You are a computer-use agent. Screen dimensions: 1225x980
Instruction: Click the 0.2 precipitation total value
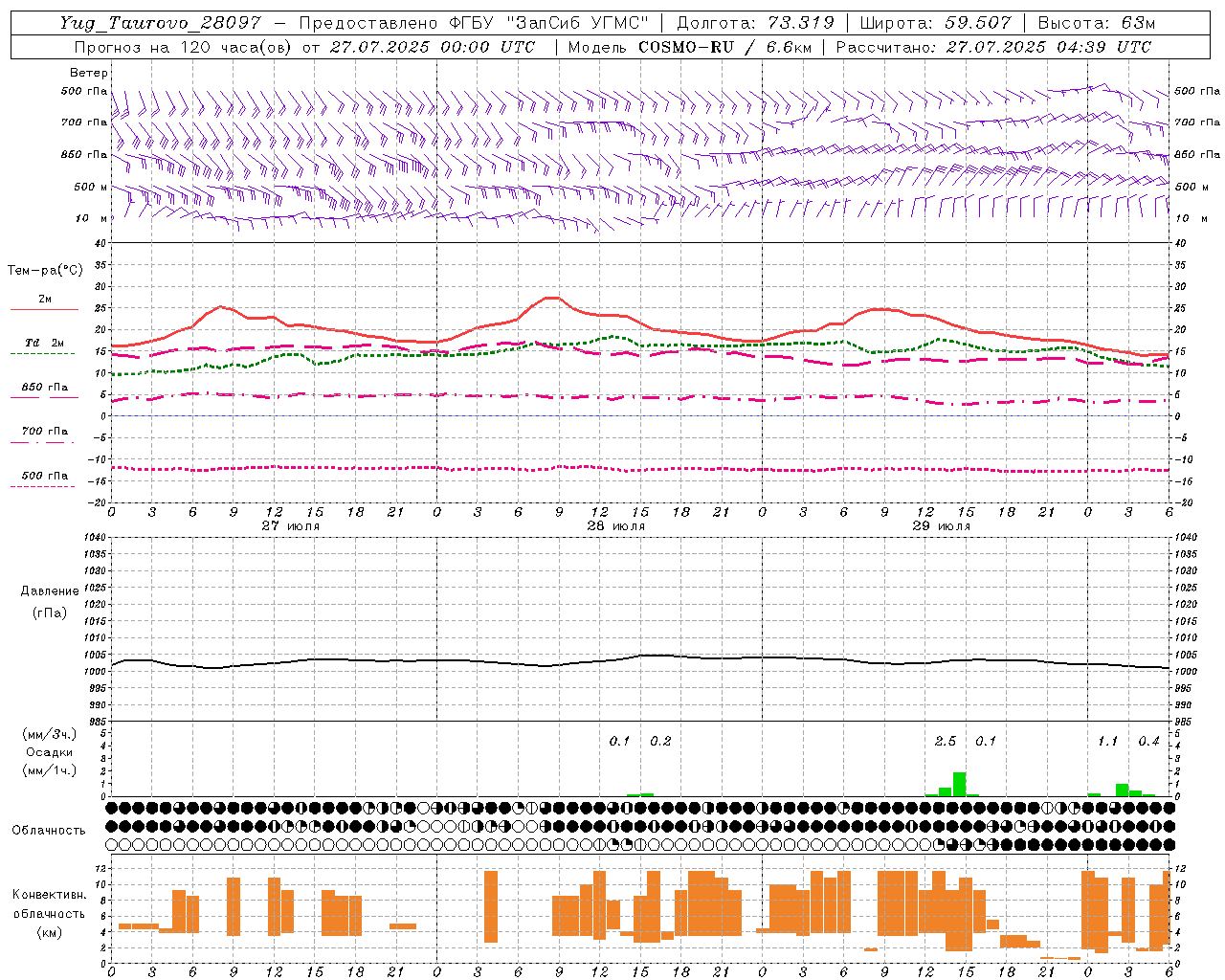tap(660, 742)
